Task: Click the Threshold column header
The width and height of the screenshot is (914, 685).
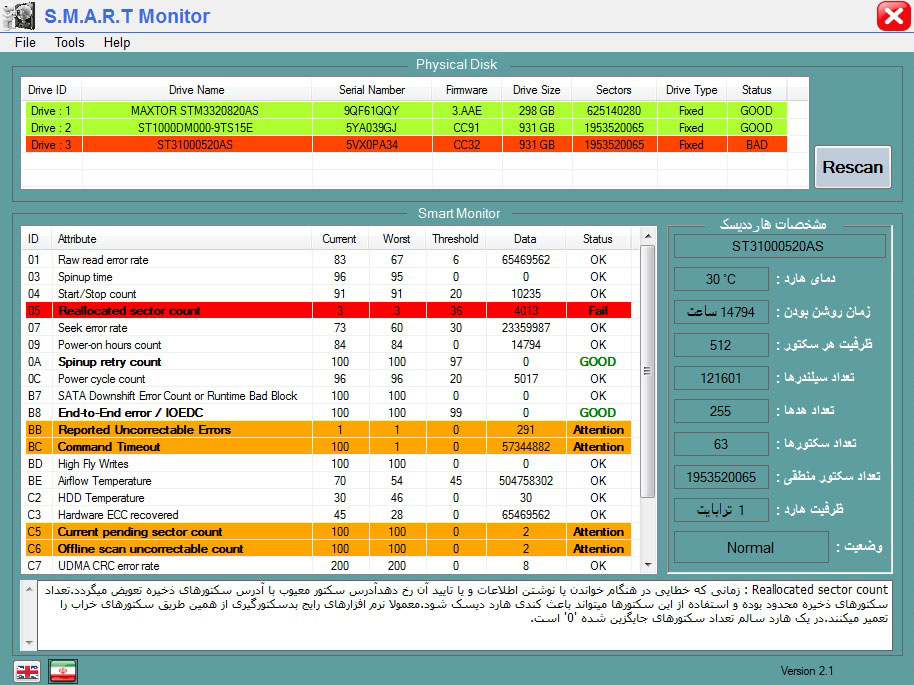Action: pos(455,239)
